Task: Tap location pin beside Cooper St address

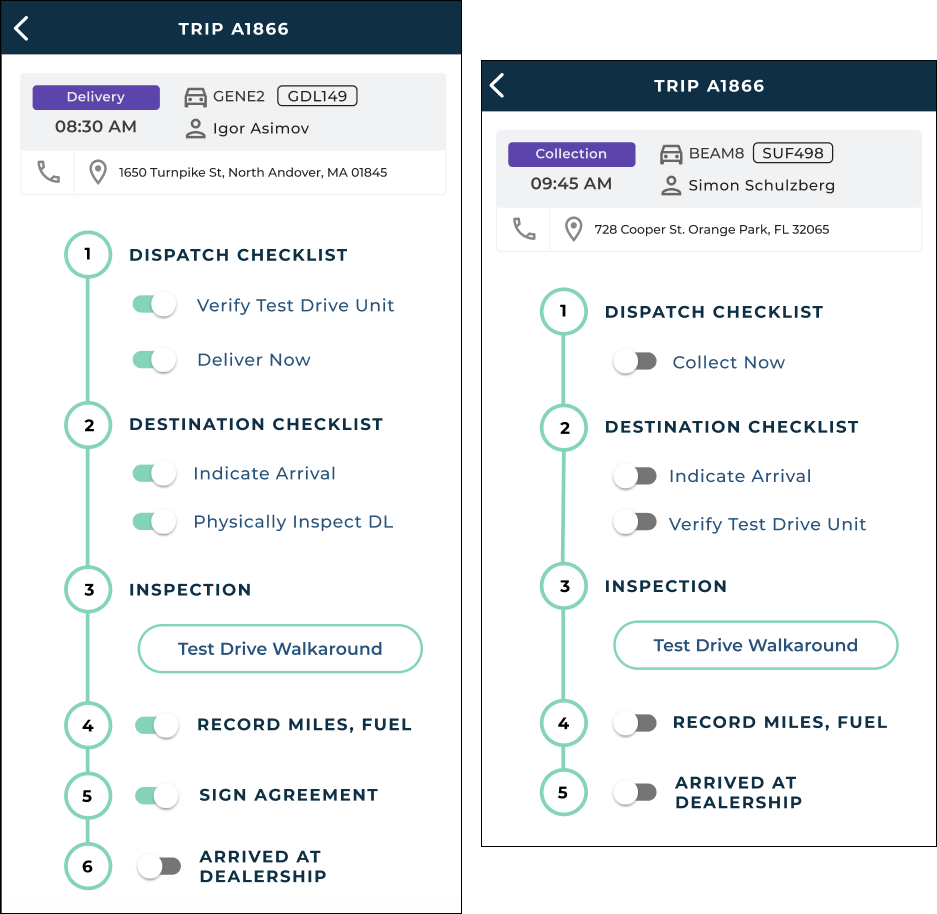Action: [x=573, y=230]
